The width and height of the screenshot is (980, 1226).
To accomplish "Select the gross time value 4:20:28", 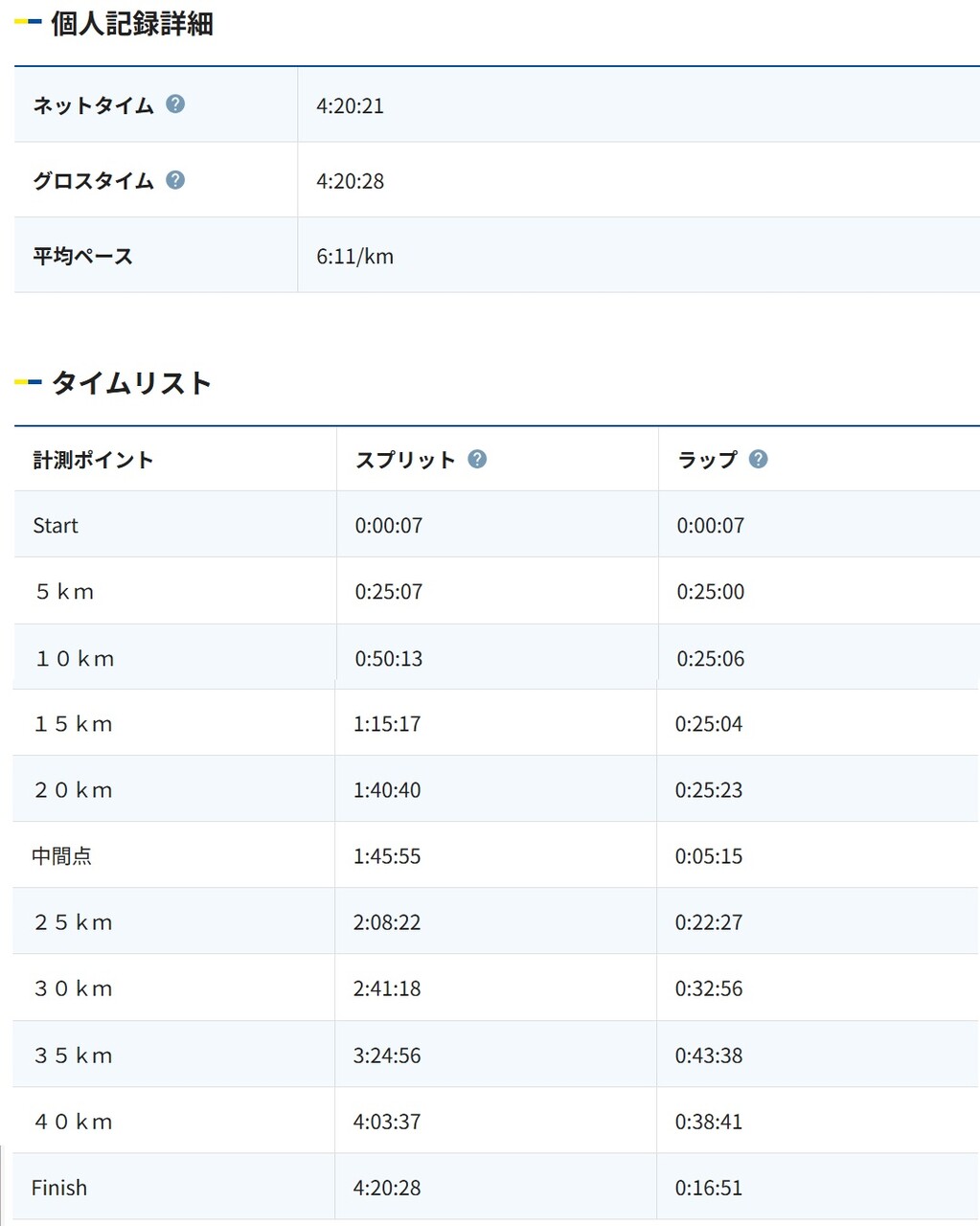I will [350, 181].
